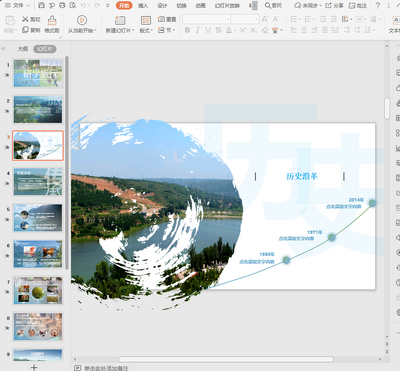The image size is (400, 371).
Task: Select slide 5 thumbnail
Action: tap(38, 218)
